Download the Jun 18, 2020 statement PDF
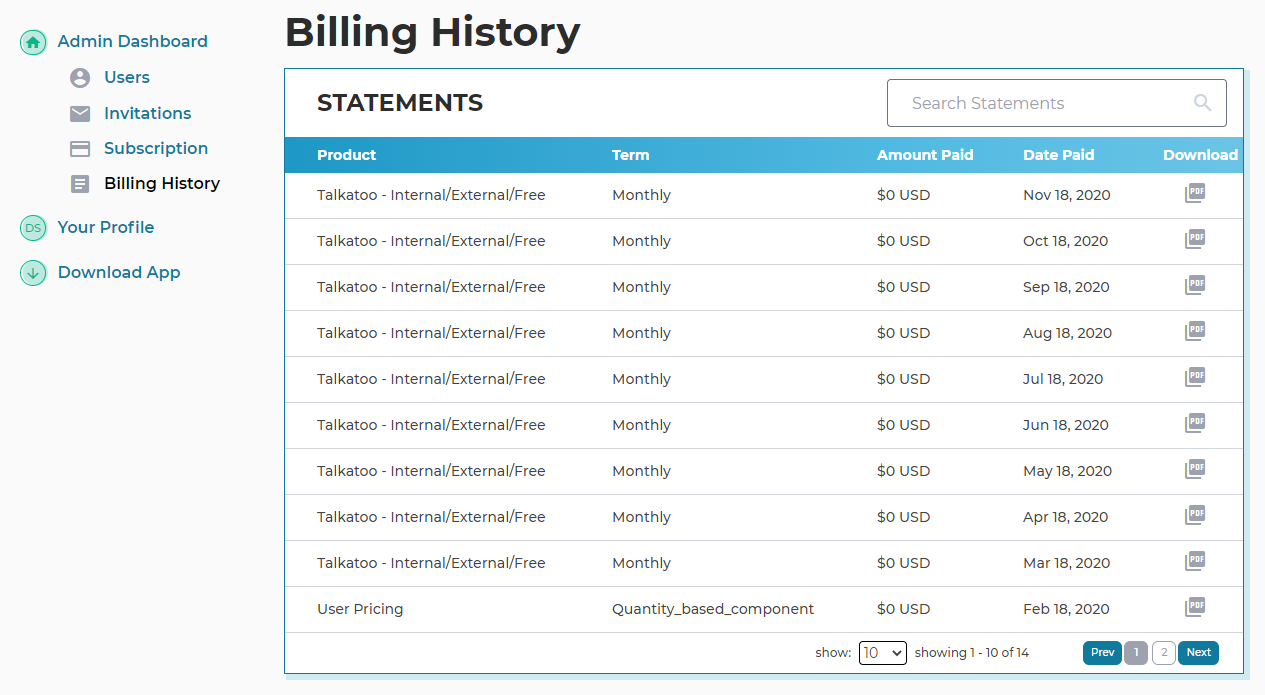The height and width of the screenshot is (695, 1265). (1195, 424)
